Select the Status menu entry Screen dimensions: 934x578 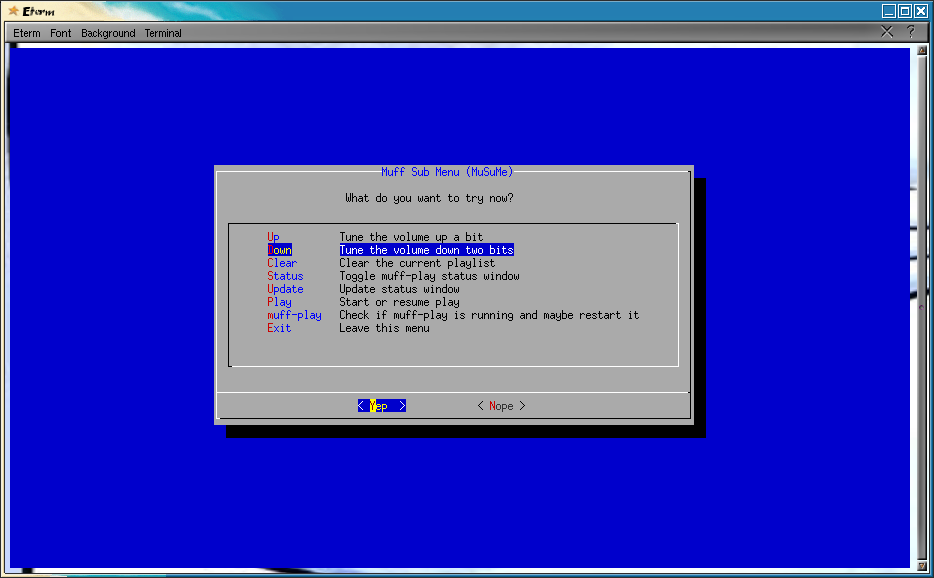tap(285, 276)
